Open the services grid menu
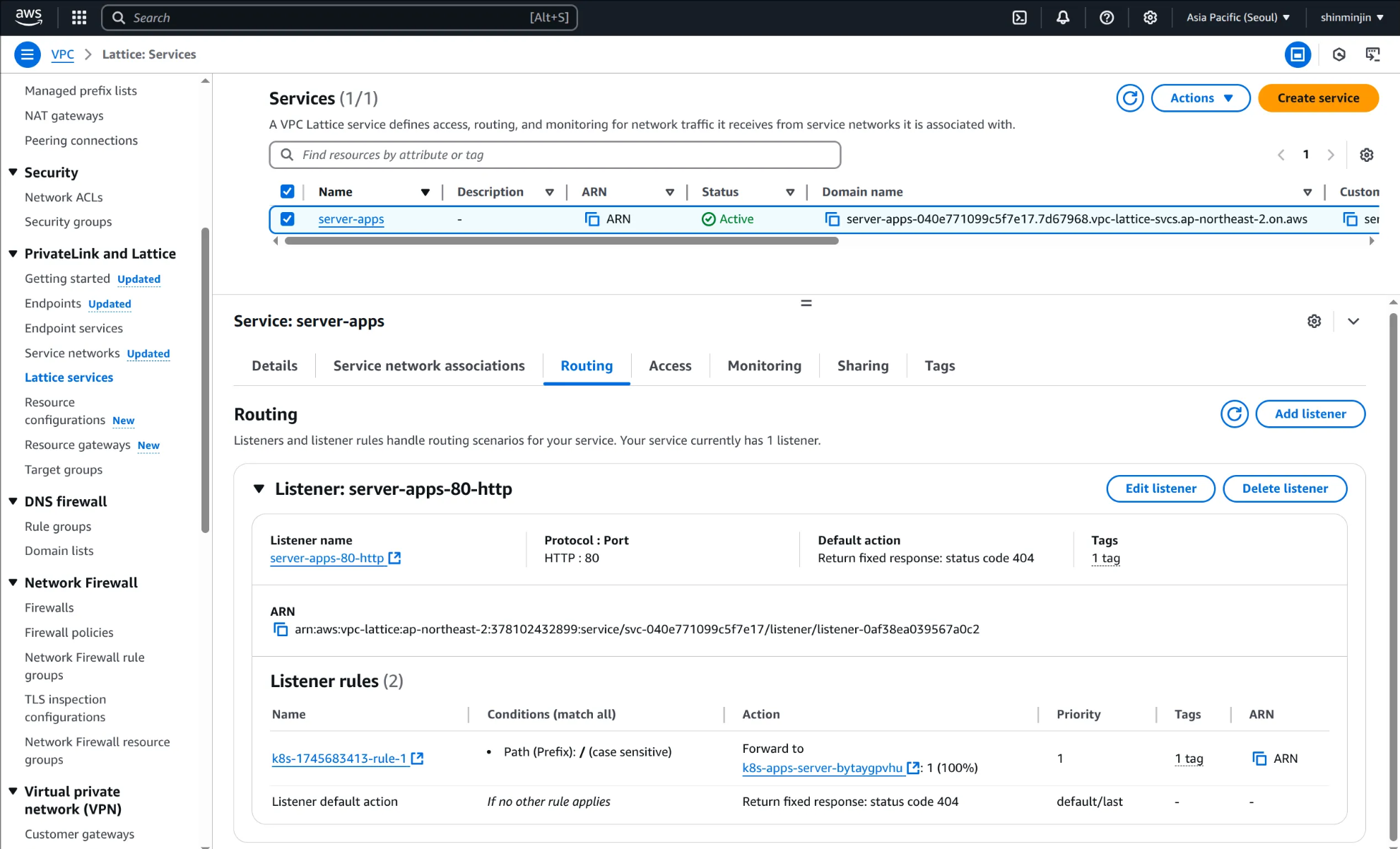The image size is (1400, 849). pyautogui.click(x=79, y=18)
